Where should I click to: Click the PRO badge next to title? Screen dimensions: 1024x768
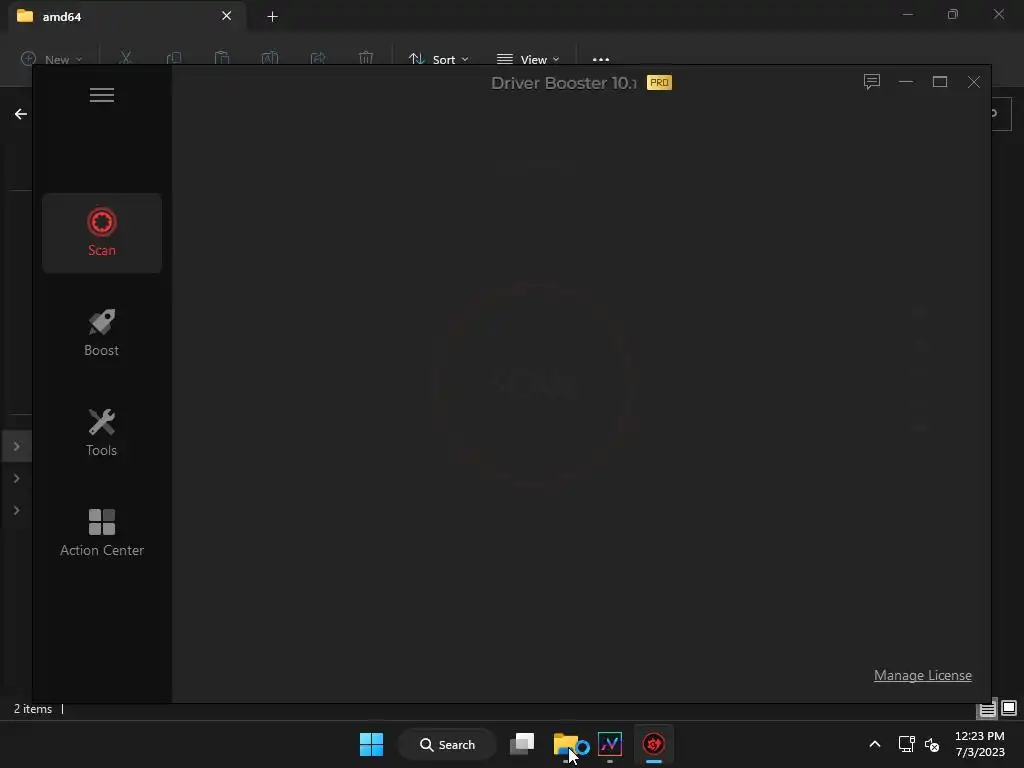point(659,83)
